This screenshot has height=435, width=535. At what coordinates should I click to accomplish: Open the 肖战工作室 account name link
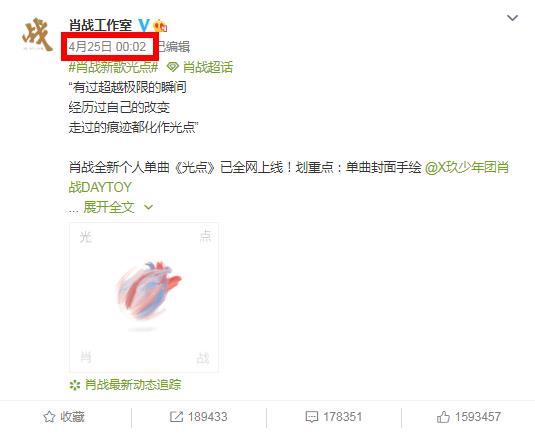100,25
